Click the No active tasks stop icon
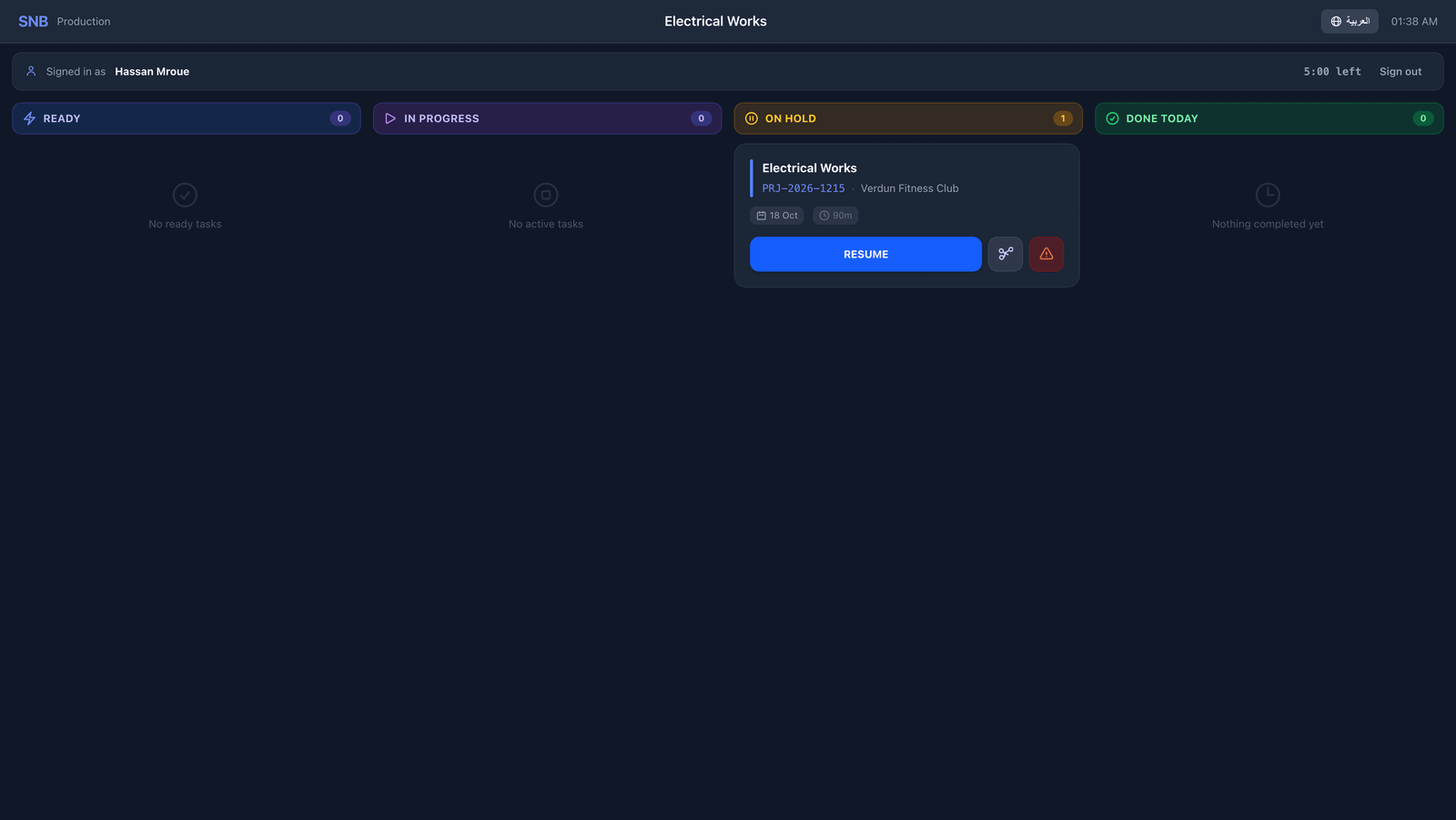This screenshot has height=820, width=1456. tap(546, 195)
